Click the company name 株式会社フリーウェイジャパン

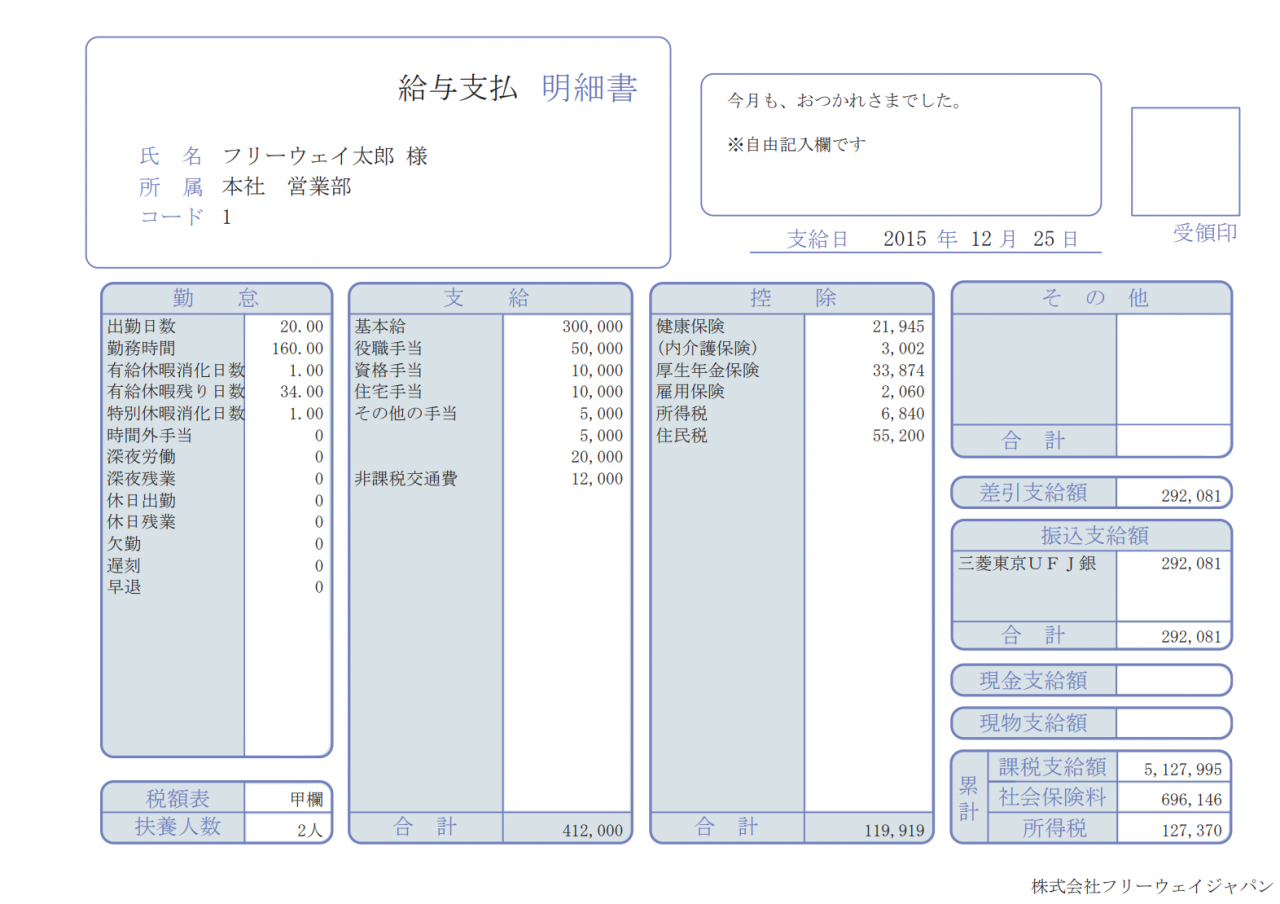(x=1152, y=886)
